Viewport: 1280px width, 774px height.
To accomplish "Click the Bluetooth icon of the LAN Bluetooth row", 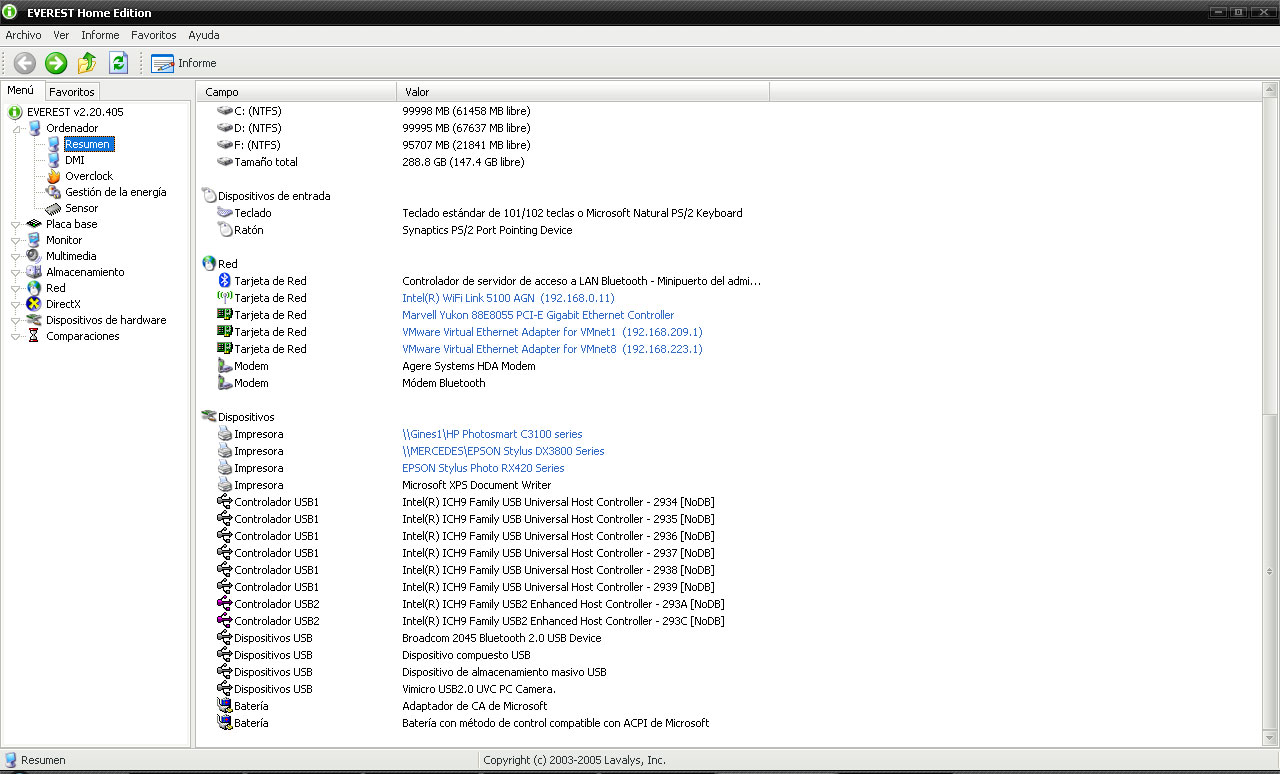I will 225,281.
